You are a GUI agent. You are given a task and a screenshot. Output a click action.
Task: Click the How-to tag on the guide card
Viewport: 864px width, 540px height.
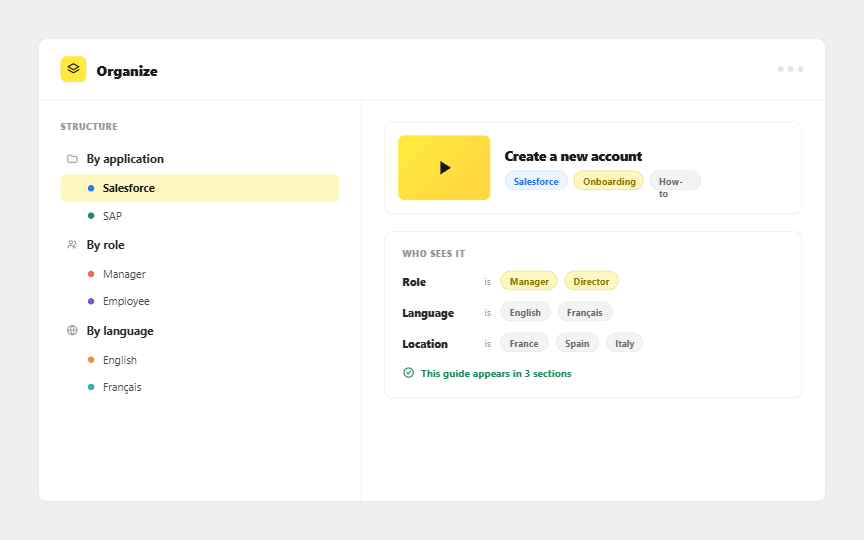(x=675, y=181)
